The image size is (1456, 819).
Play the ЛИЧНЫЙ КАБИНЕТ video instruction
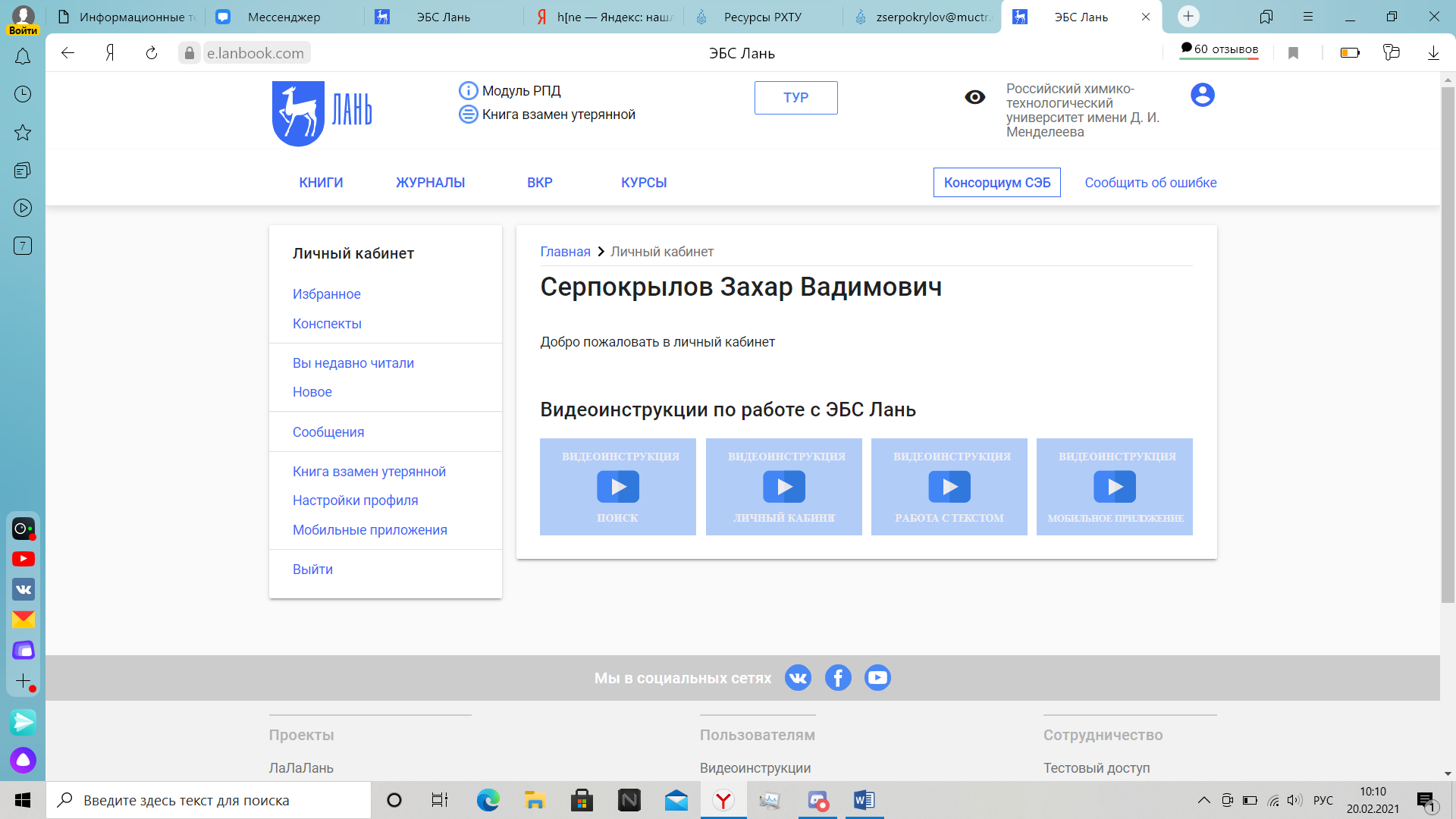tap(784, 487)
